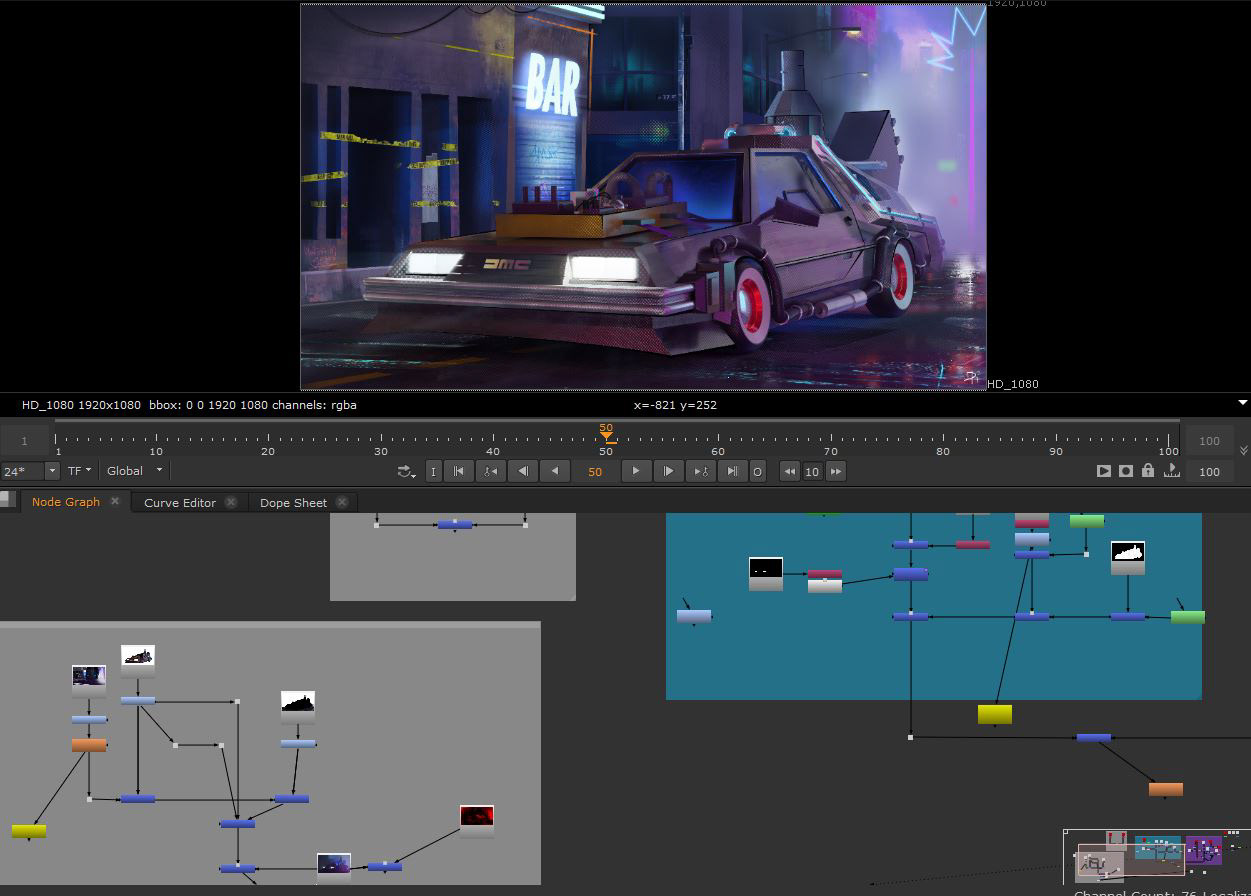This screenshot has width=1251, height=896.
Task: Click the current frame field showing 50
Action: click(595, 471)
